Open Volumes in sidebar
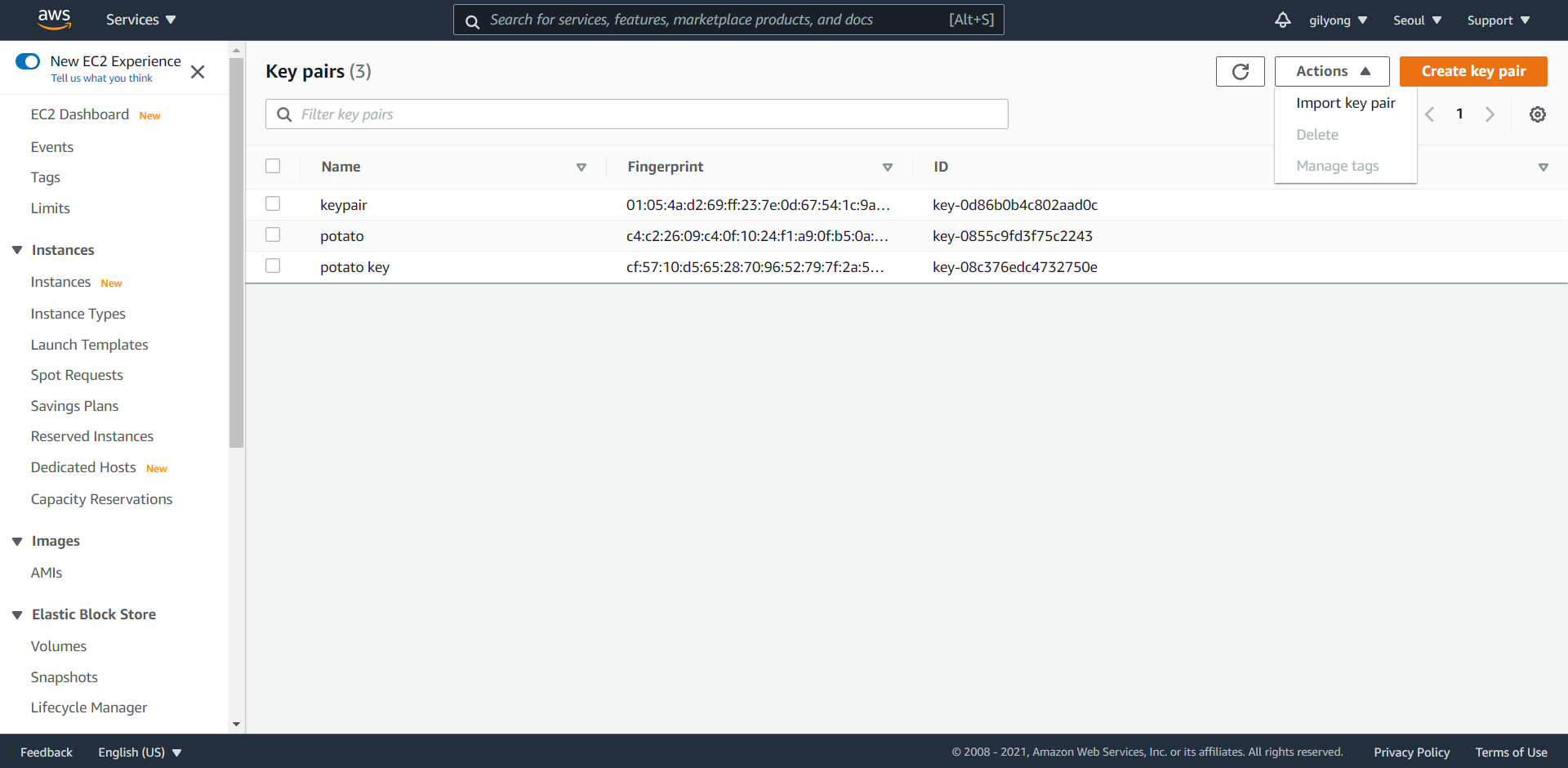Viewport: 1568px width, 768px height. (59, 646)
